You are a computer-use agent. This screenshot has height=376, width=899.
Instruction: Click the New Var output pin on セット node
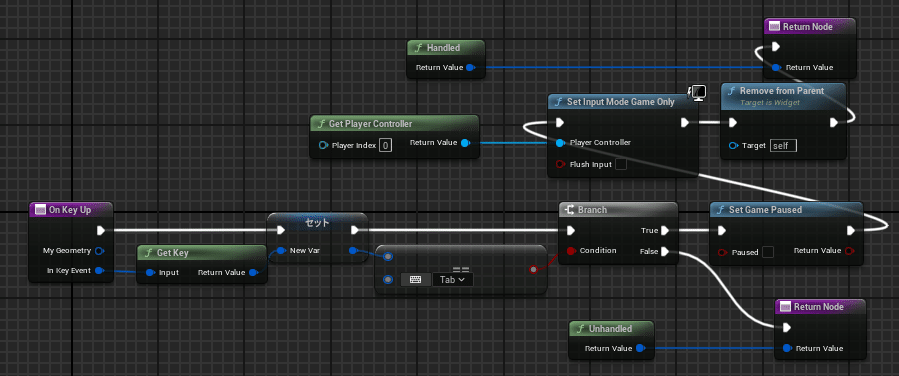pos(353,250)
